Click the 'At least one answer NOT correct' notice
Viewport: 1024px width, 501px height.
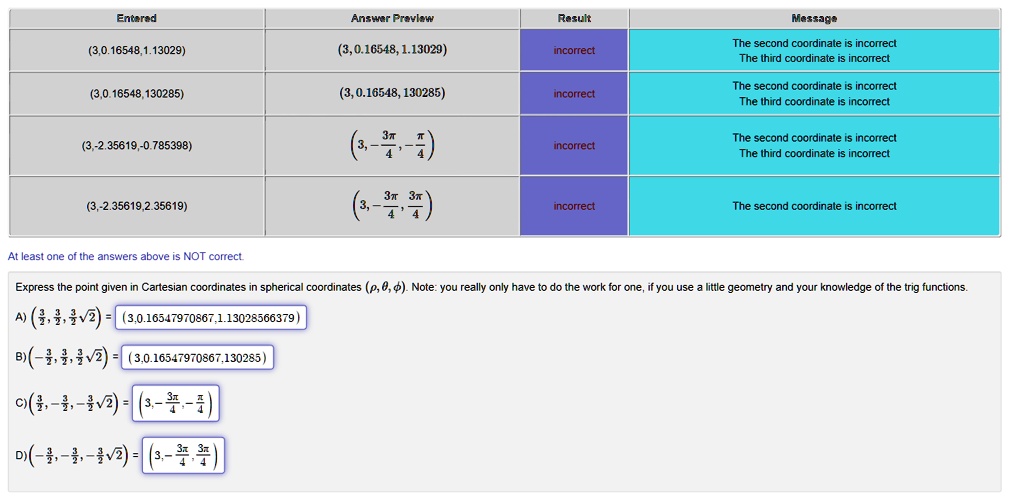(x=125, y=257)
